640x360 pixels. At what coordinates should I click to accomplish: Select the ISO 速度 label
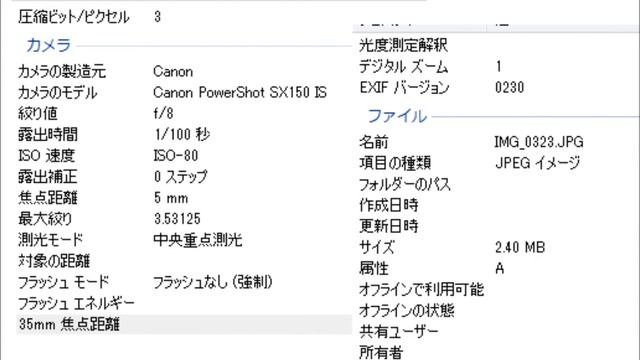coord(47,156)
